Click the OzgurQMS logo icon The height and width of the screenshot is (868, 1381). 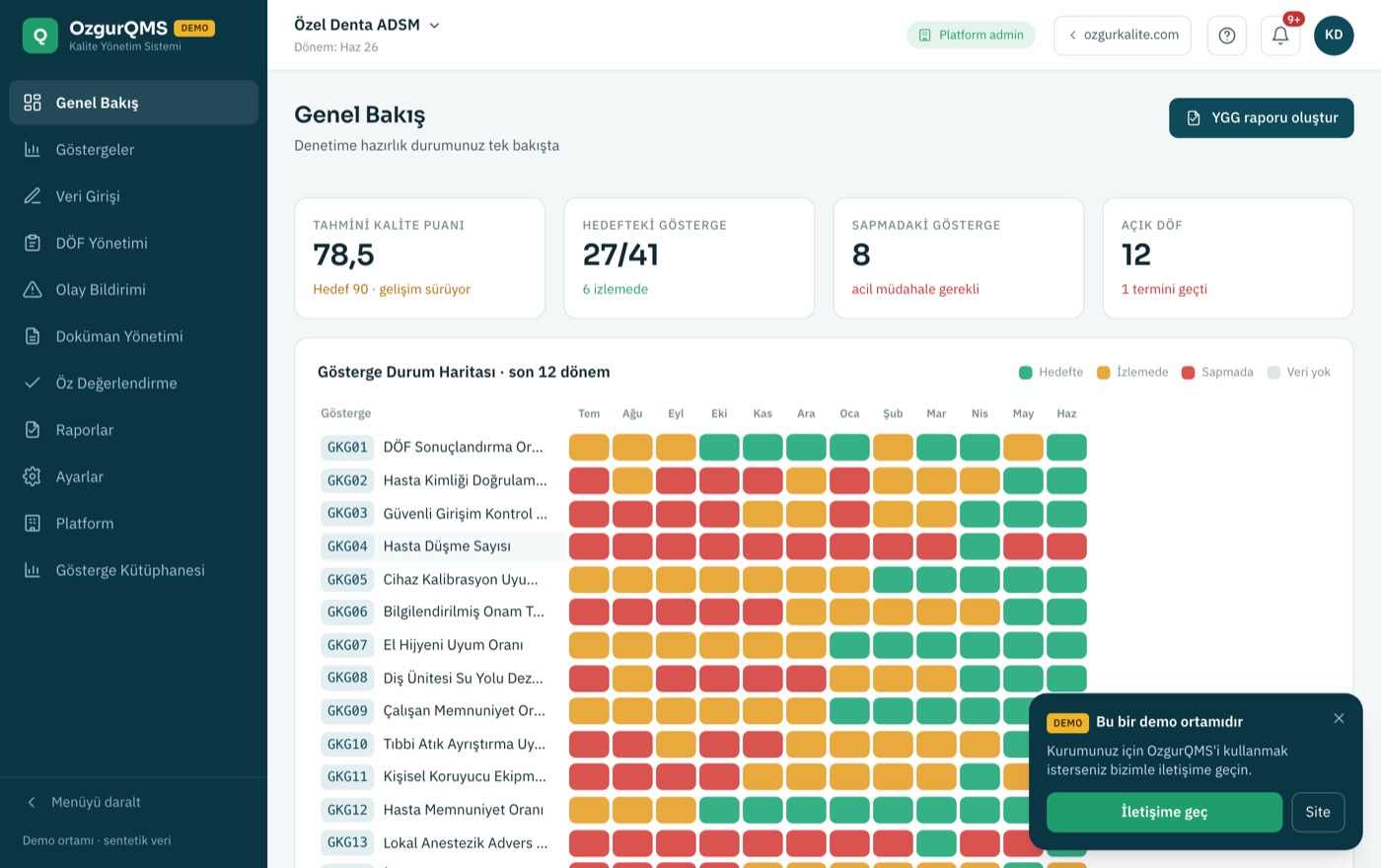click(40, 36)
